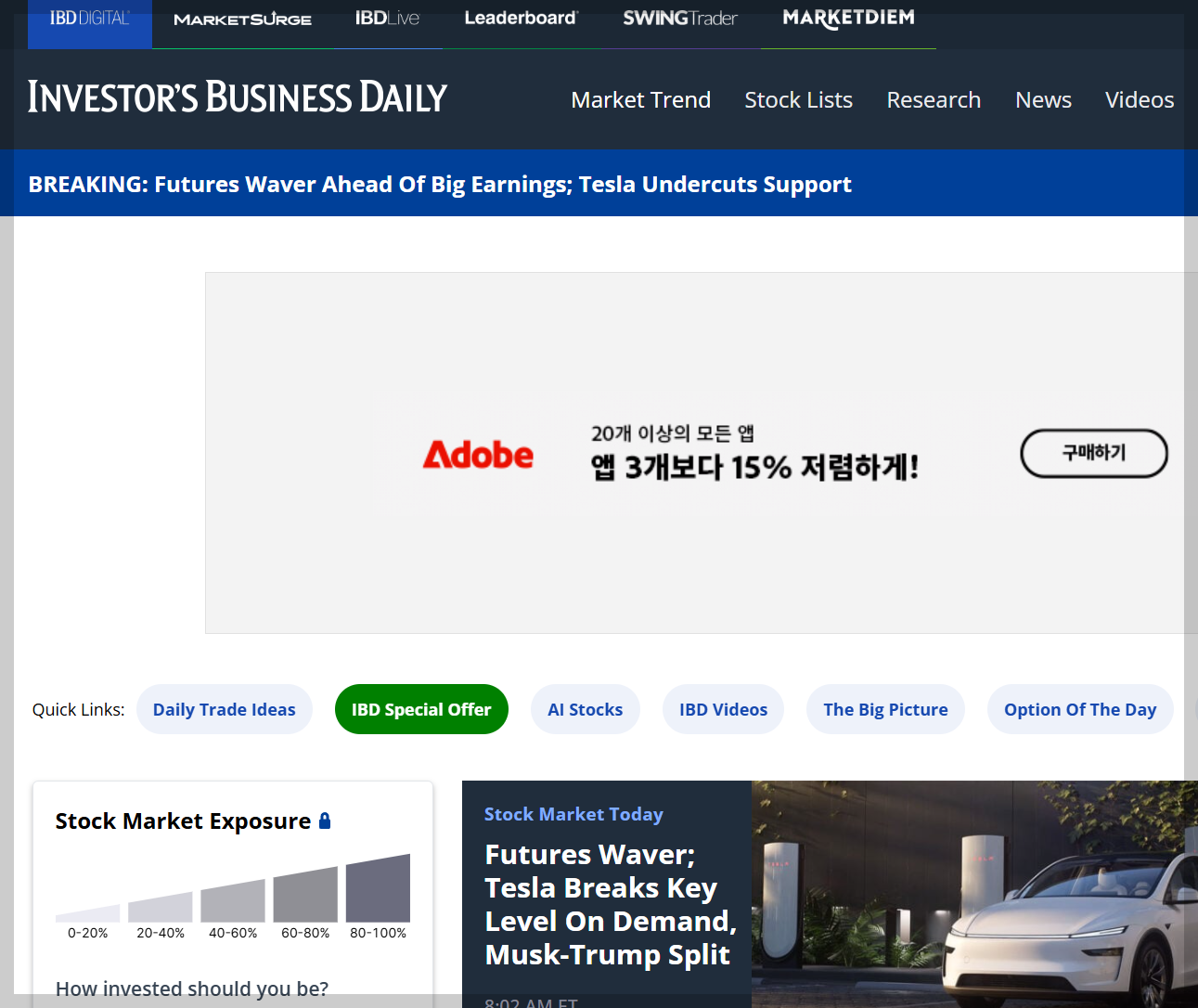Open the Stock Market Today section link

[x=573, y=814]
